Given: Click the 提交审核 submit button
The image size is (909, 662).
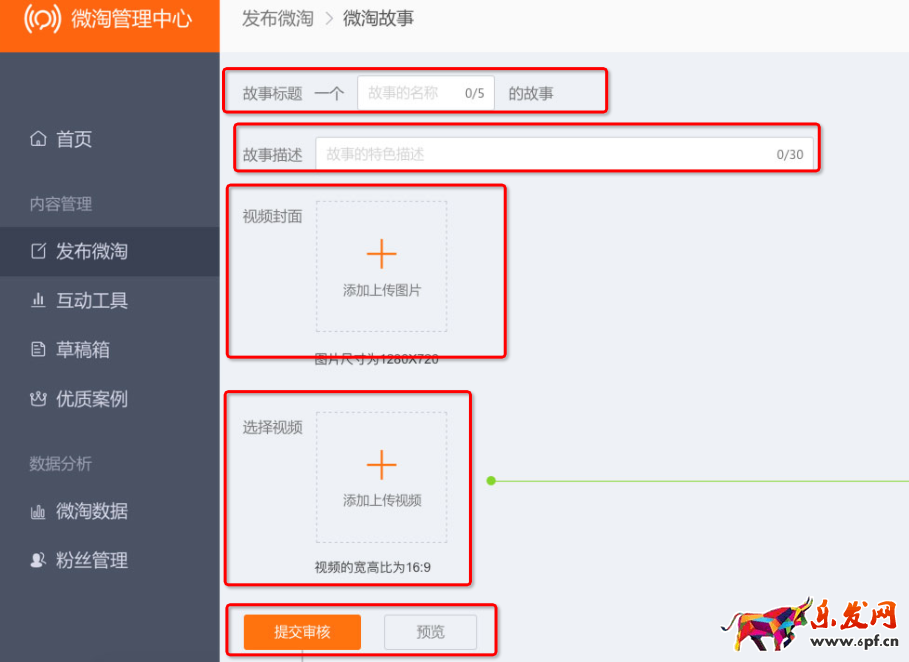Looking at the screenshot, I should pos(302,631).
